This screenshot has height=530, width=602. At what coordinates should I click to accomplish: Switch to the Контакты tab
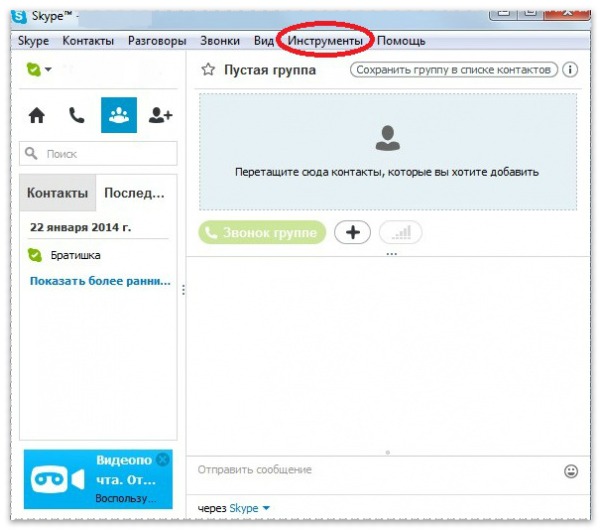58,193
